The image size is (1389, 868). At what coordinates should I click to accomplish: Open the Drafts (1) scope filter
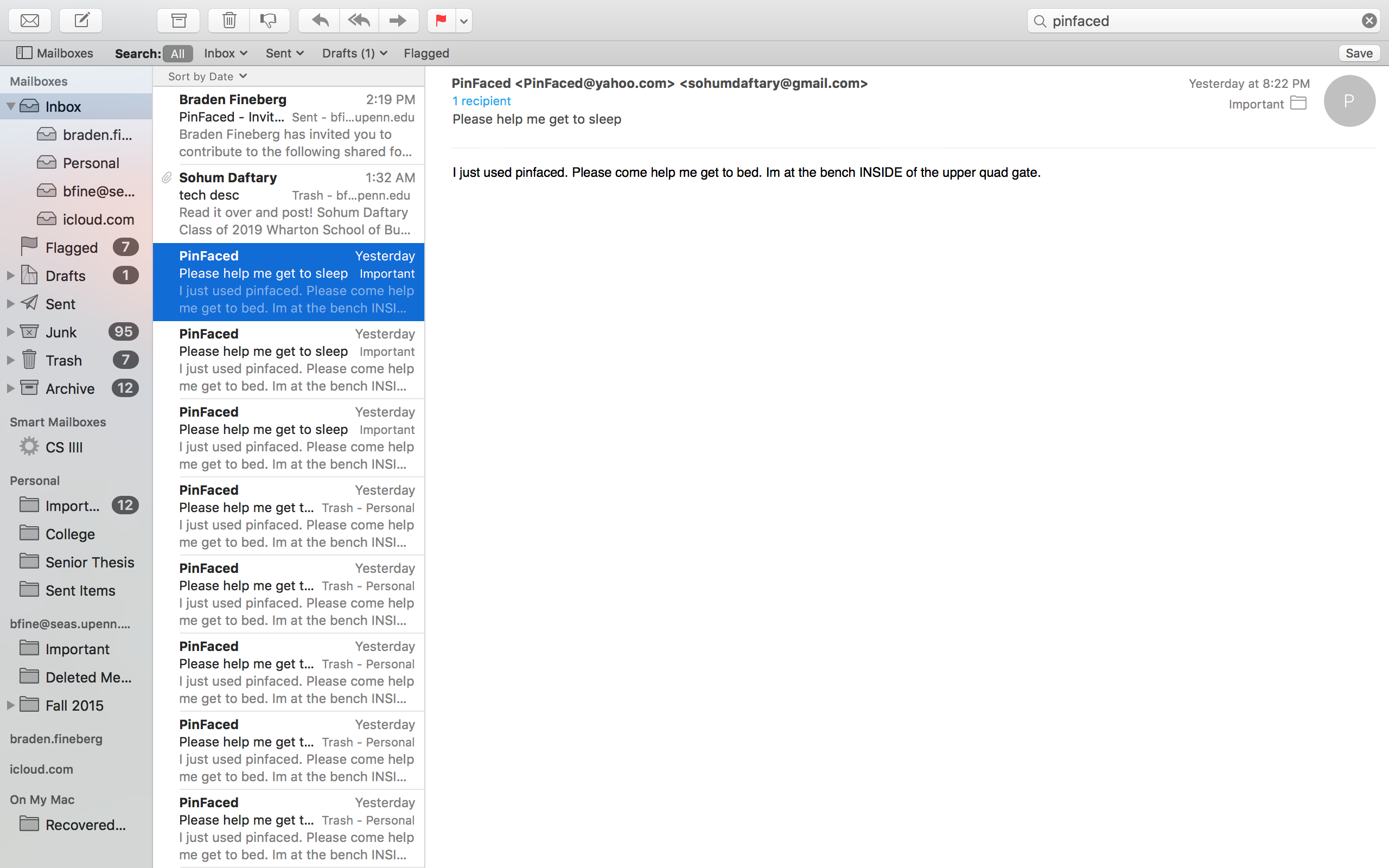click(x=354, y=53)
